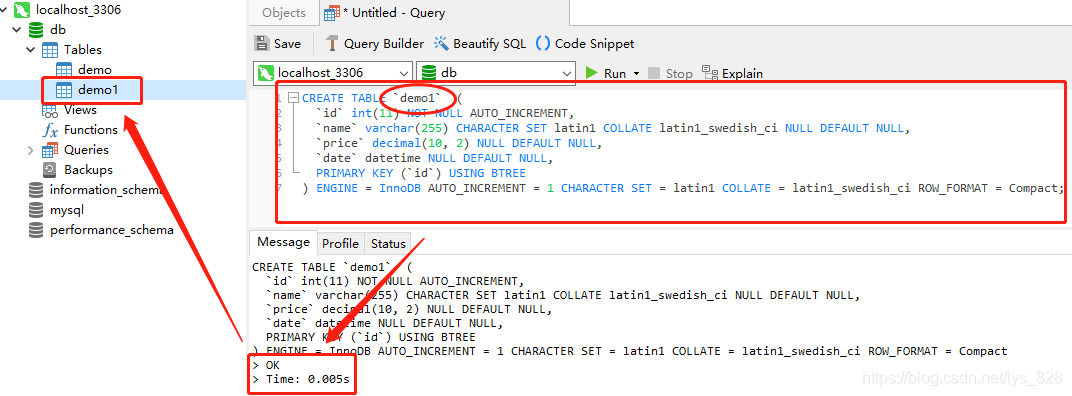Select the Functions tree row

pyautogui.click(x=123, y=130)
